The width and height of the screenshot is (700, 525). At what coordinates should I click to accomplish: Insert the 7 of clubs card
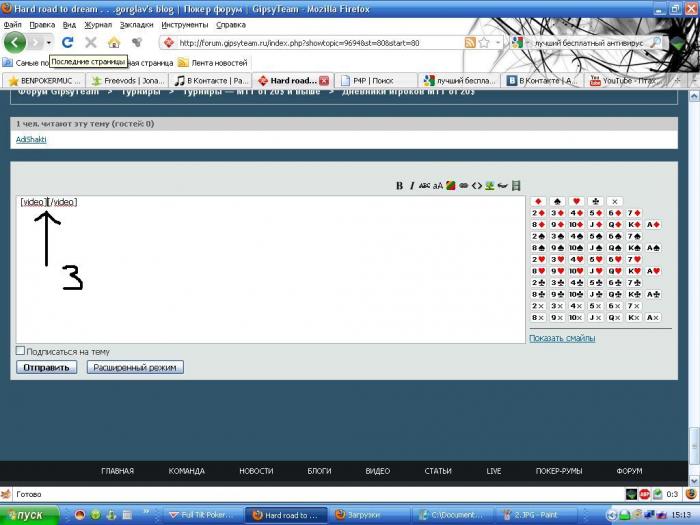click(x=634, y=283)
